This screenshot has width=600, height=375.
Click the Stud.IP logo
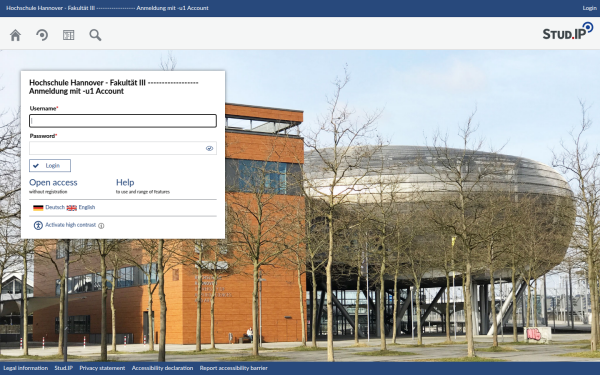coord(568,31)
